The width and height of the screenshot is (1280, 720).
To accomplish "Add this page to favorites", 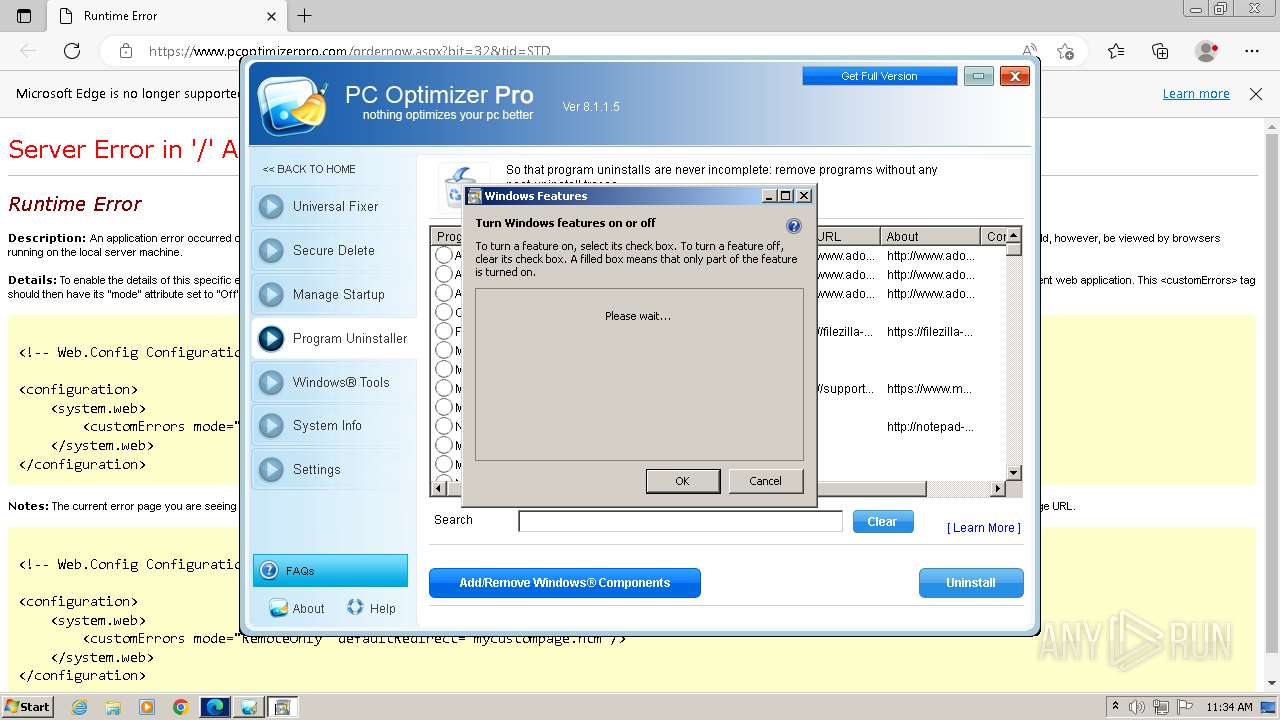I will pos(1066,51).
